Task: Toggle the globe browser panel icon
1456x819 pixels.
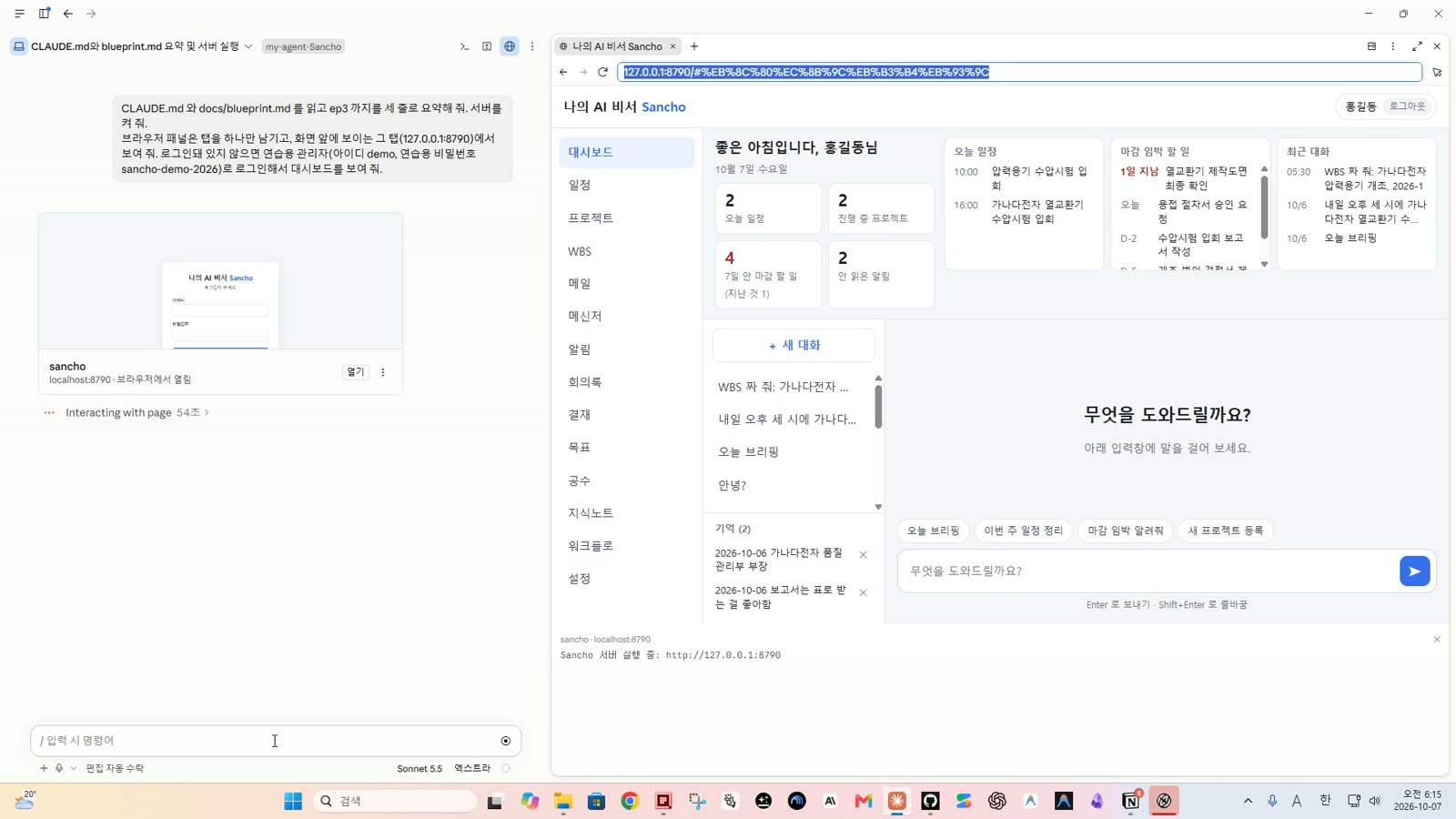Action: click(510, 46)
